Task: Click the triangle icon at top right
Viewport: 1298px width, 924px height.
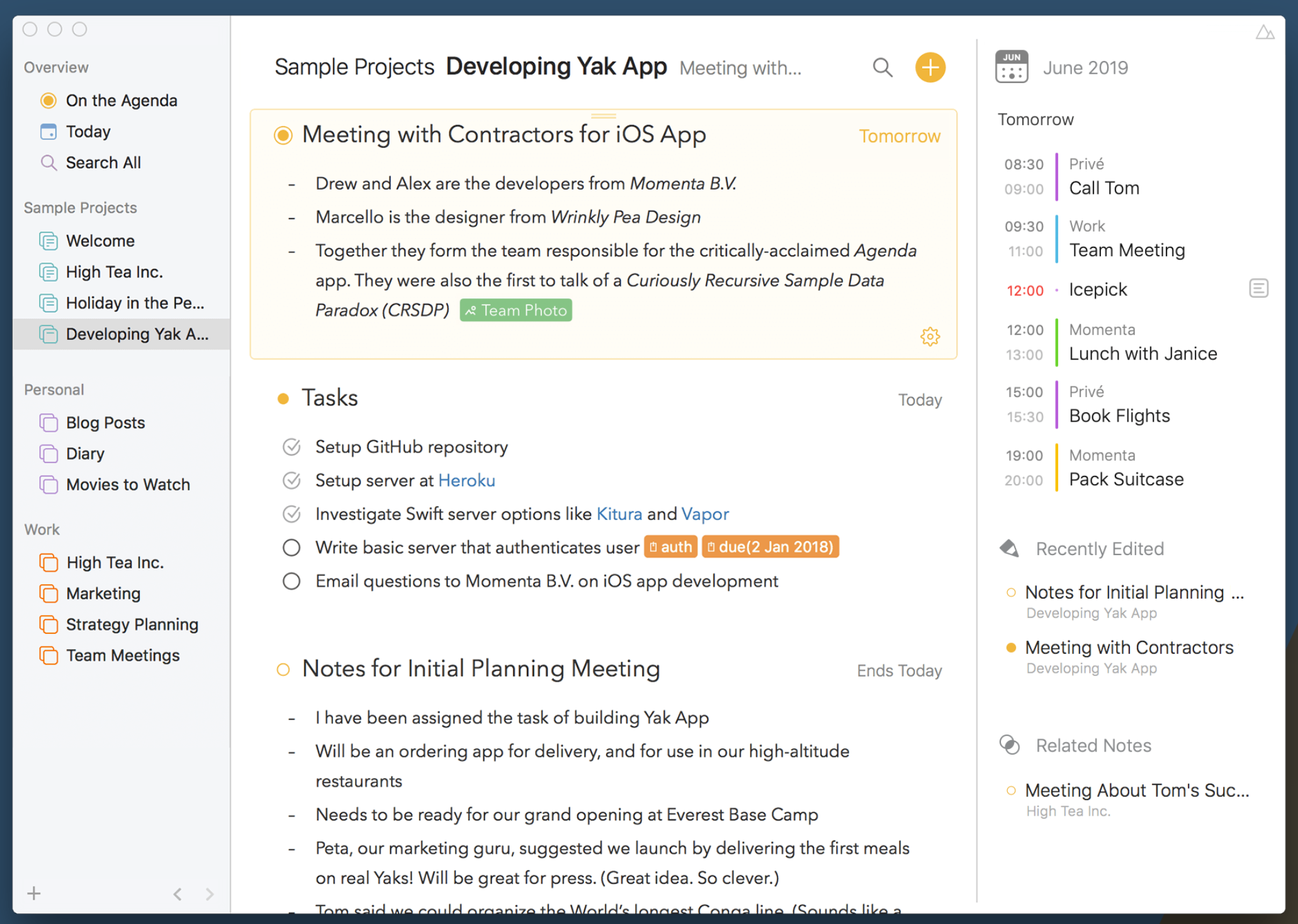Action: 1264,32
